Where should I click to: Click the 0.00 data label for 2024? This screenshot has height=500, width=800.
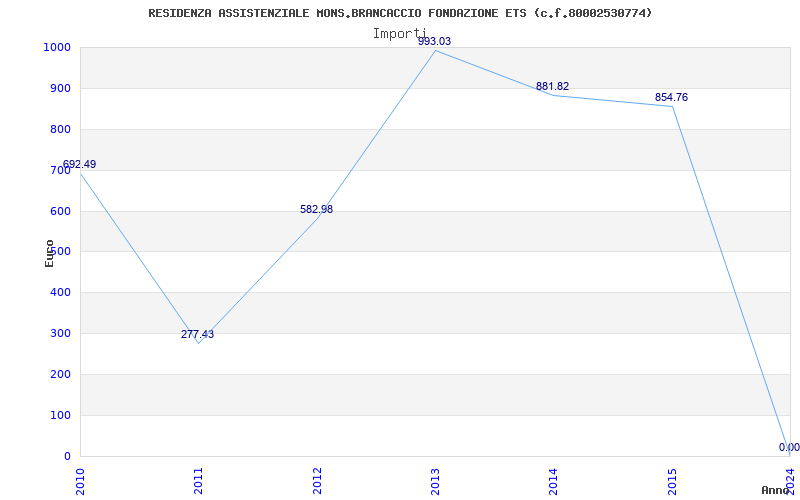click(789, 447)
